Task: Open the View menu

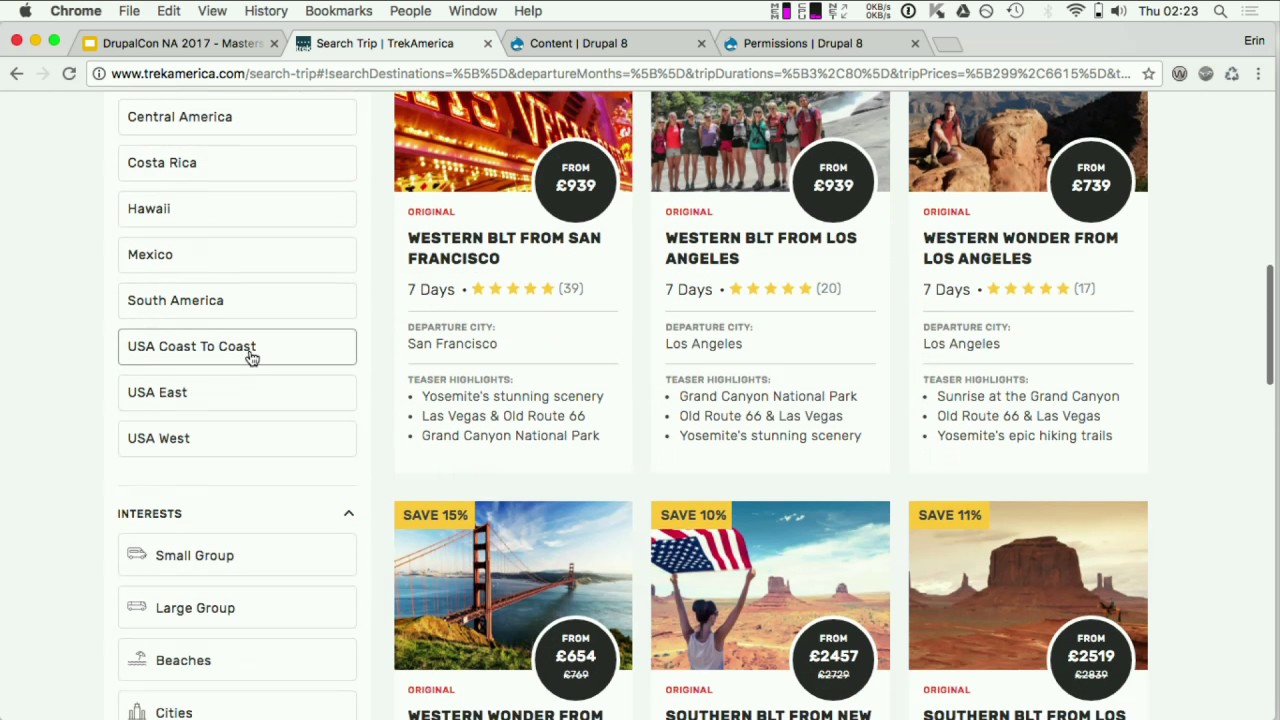Action: [212, 11]
